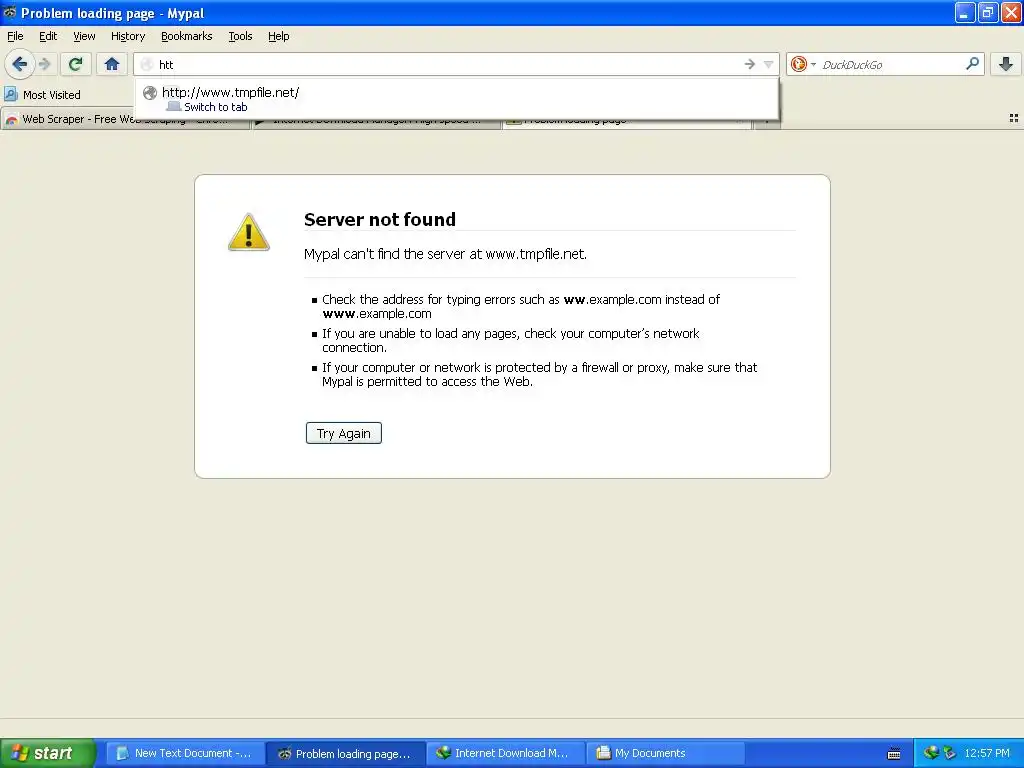
Task: Click the yellow warning triangle icon
Action: pyautogui.click(x=249, y=232)
